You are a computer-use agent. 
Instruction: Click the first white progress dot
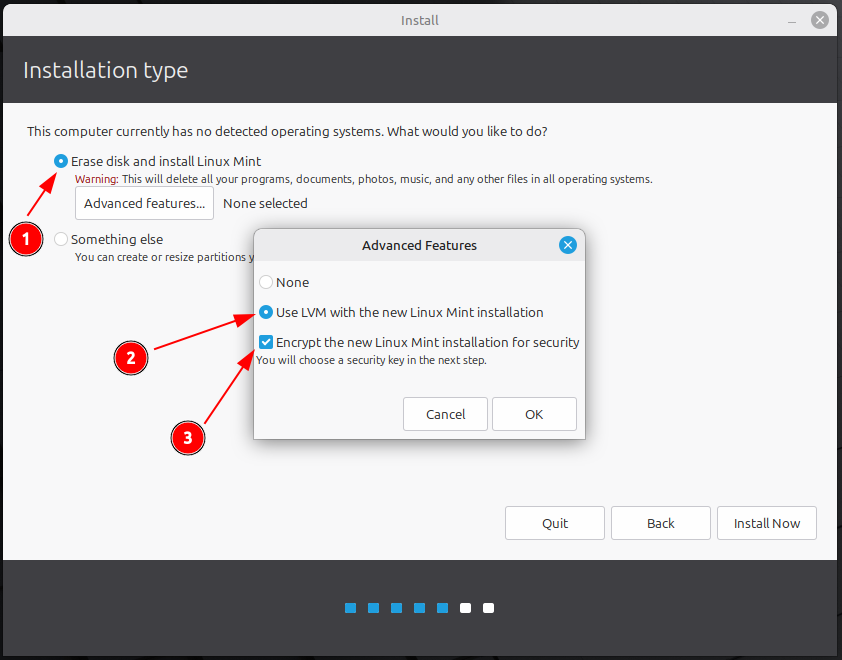tap(465, 608)
